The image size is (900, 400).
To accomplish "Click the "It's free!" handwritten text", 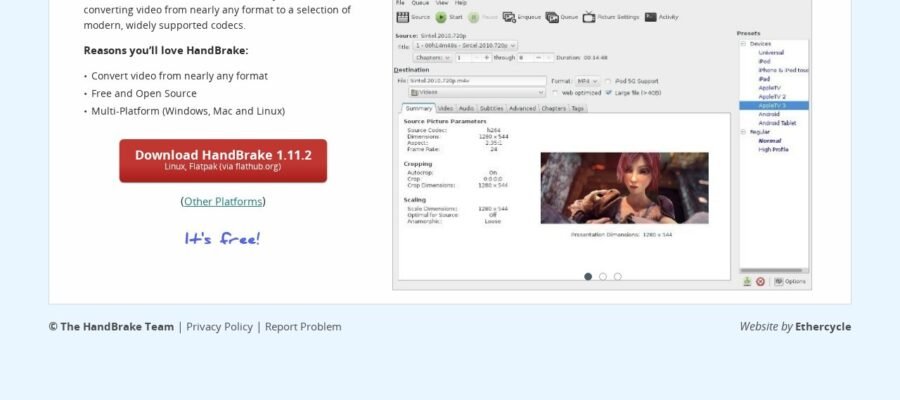I will pos(222,238).
